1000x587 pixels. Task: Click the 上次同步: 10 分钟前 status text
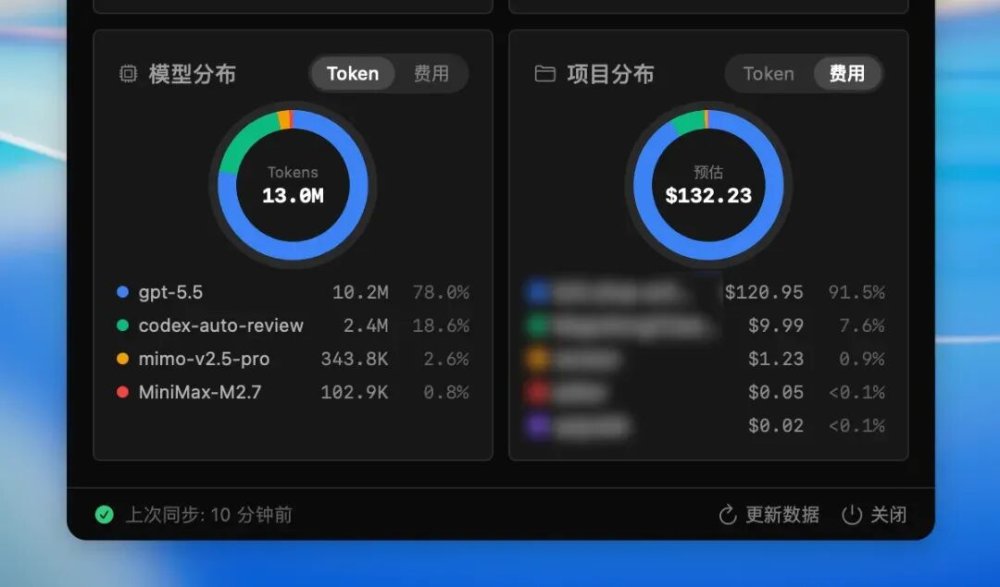coord(209,515)
